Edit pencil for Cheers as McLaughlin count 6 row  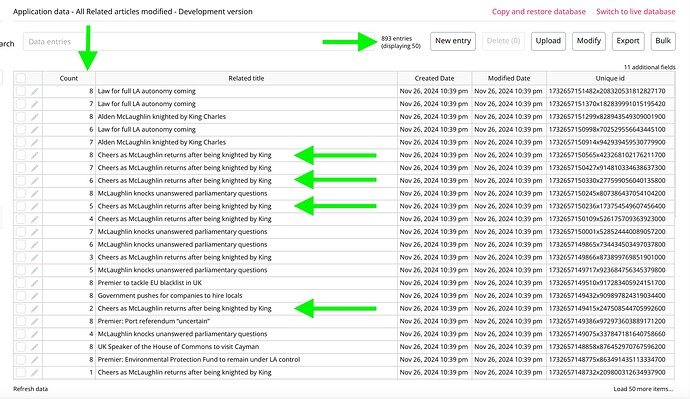34,180
